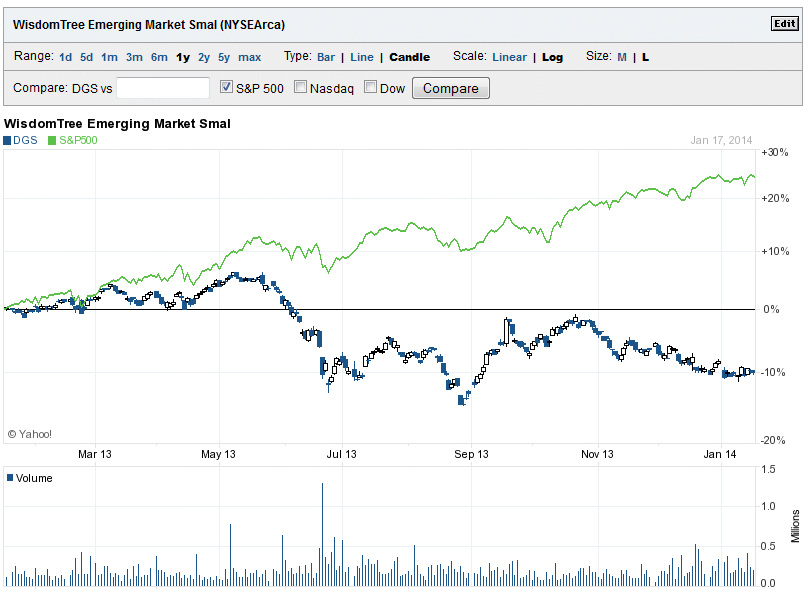Switch chart type to Line
Viewport: 808px width, 599px height.
(x=362, y=57)
